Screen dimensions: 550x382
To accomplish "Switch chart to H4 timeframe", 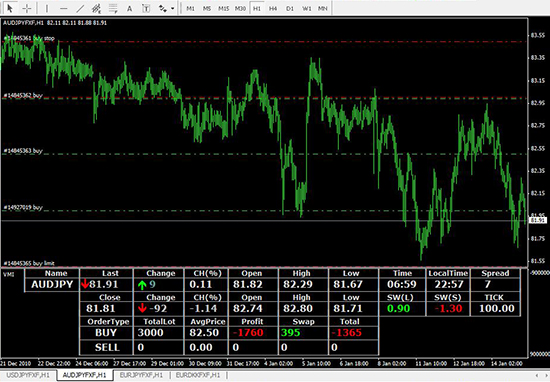I will [273, 8].
